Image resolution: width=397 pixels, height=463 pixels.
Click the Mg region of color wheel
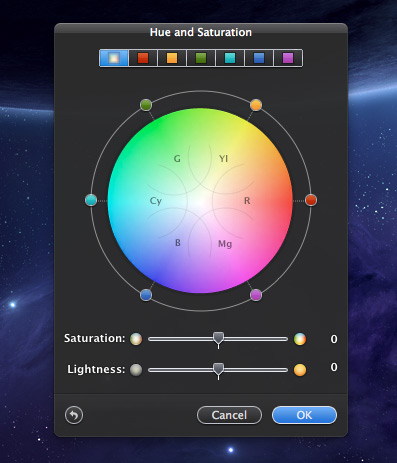click(x=225, y=244)
